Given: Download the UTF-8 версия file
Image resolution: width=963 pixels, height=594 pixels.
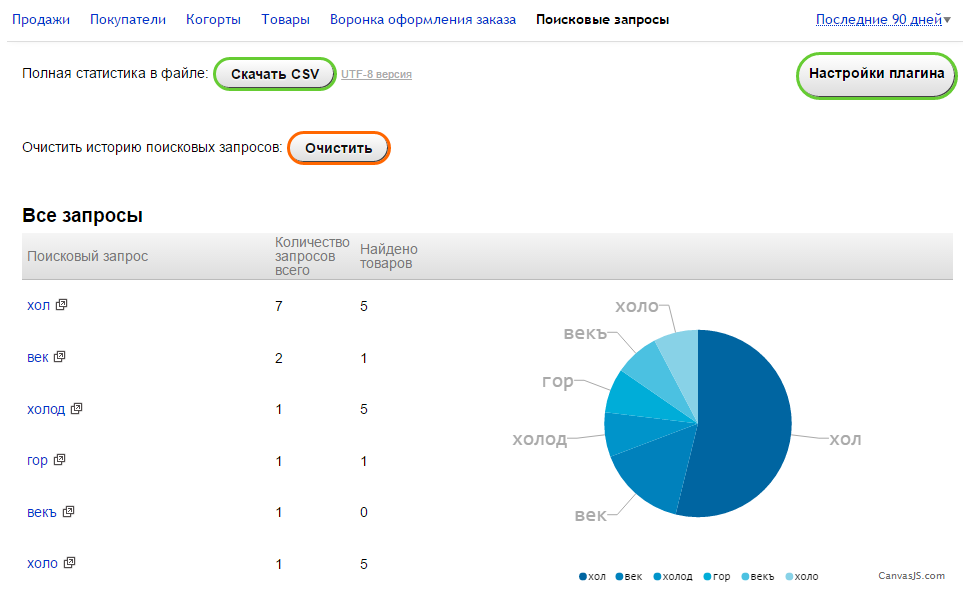Looking at the screenshot, I should click(376, 74).
